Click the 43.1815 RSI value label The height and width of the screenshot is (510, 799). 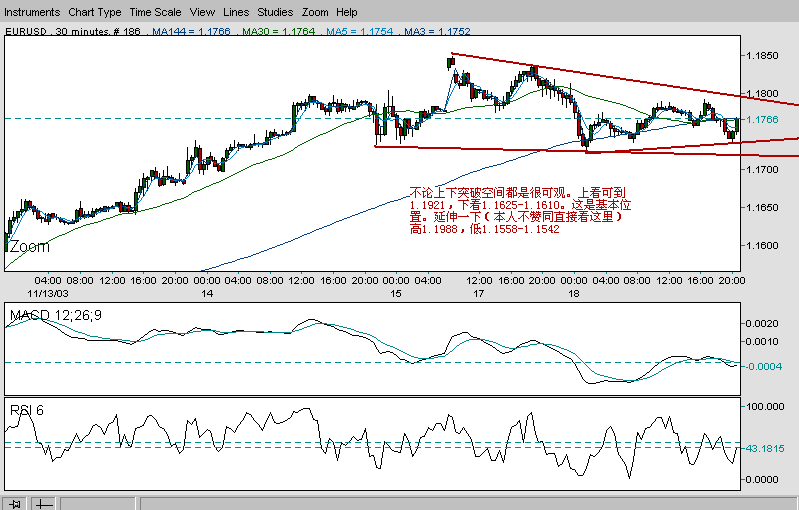pyautogui.click(x=765, y=448)
